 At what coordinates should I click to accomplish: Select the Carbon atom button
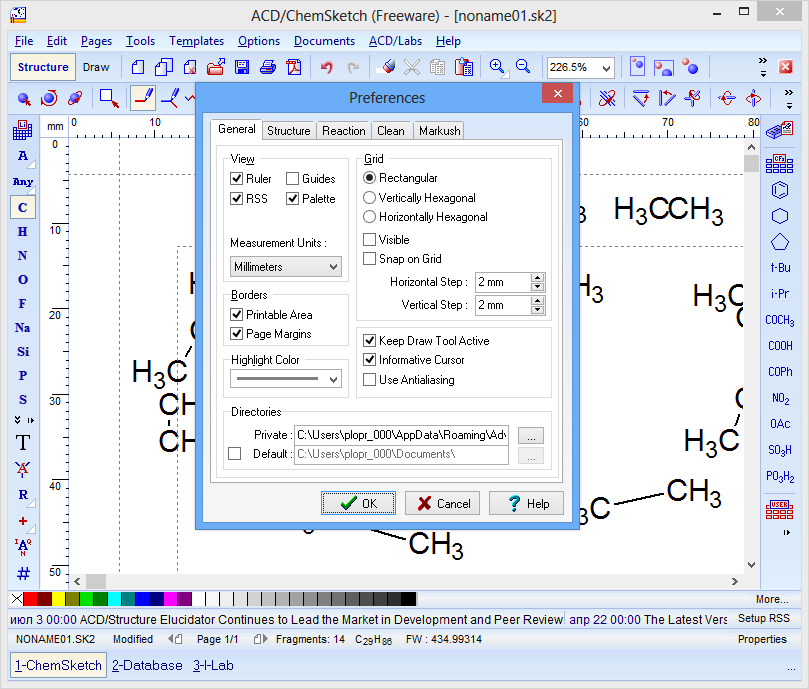[23, 207]
